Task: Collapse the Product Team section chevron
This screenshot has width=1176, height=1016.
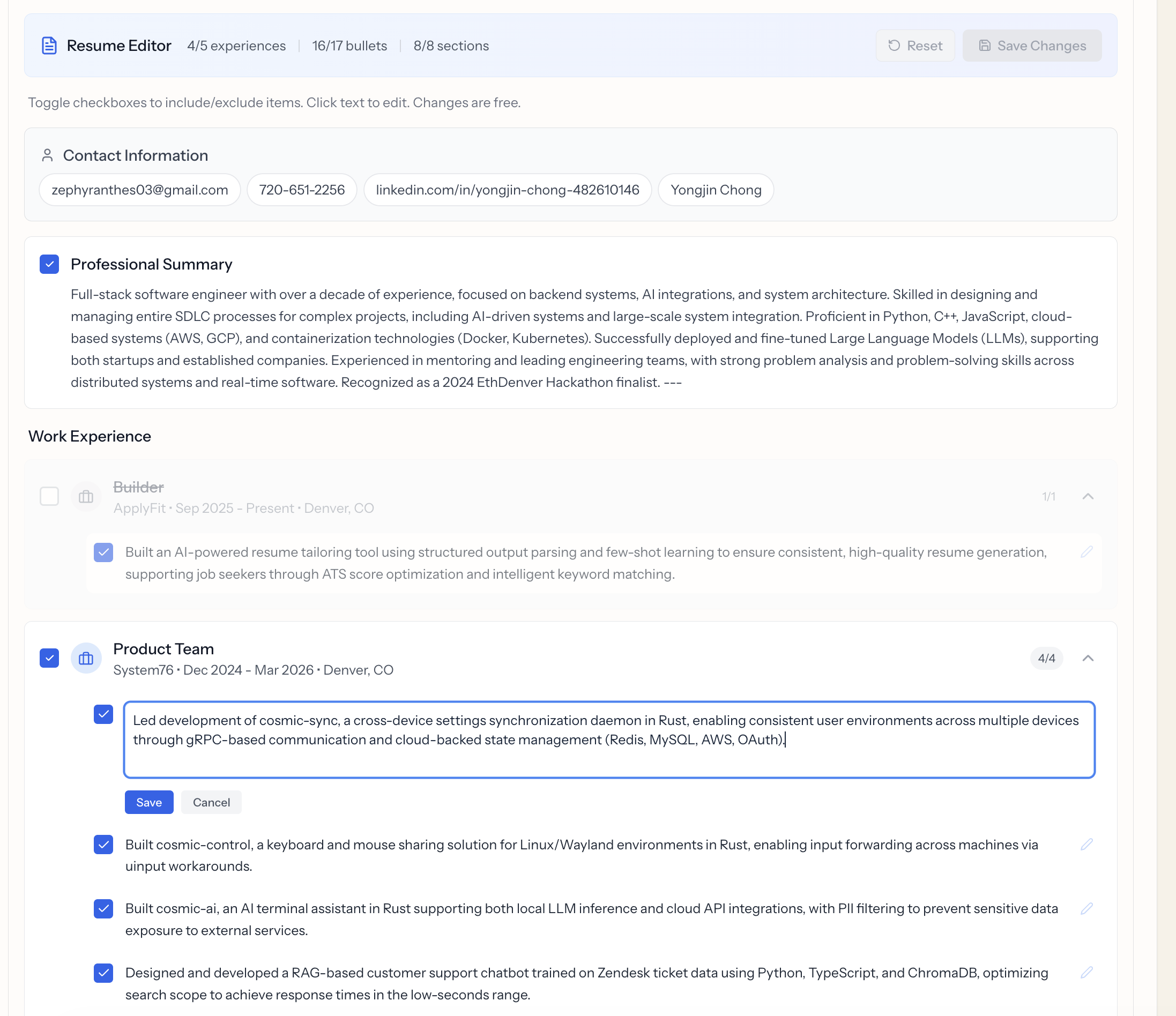Action: click(x=1088, y=658)
